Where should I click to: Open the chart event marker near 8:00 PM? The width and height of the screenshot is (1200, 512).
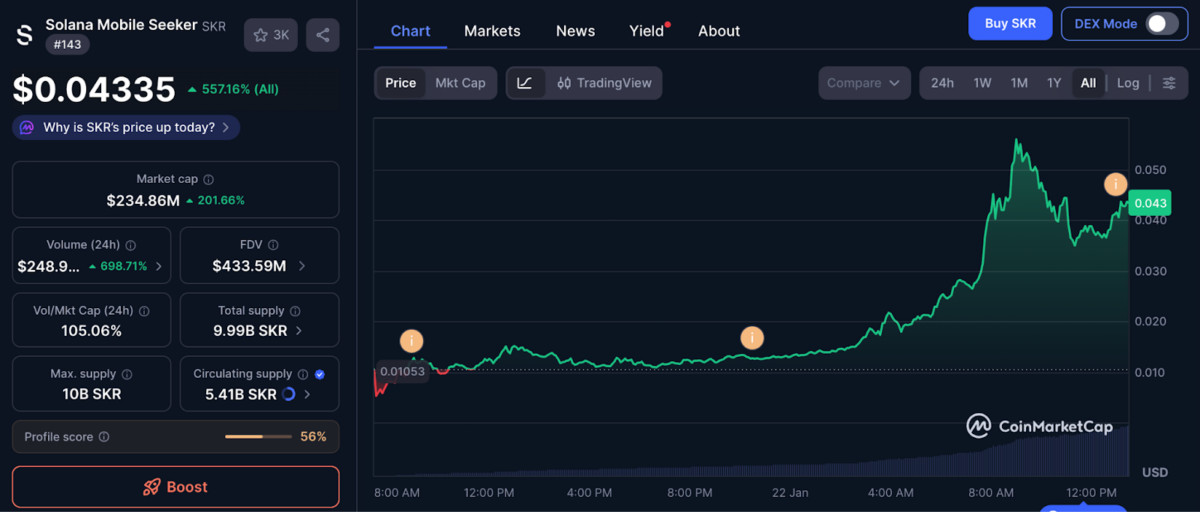click(x=752, y=338)
